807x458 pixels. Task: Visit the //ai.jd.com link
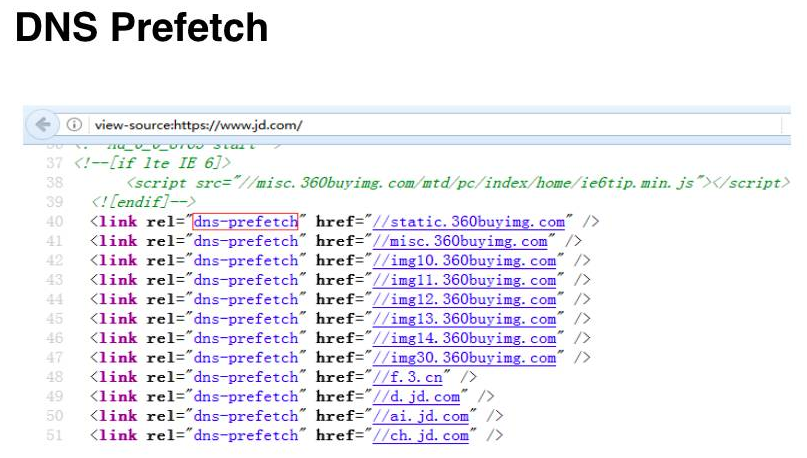click(x=420, y=416)
